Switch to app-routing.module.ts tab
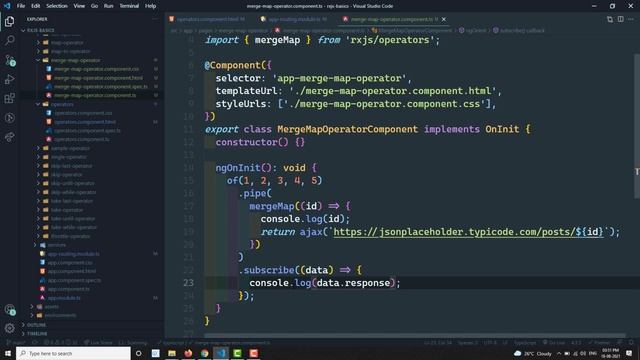The width and height of the screenshot is (640, 360). click(294, 19)
